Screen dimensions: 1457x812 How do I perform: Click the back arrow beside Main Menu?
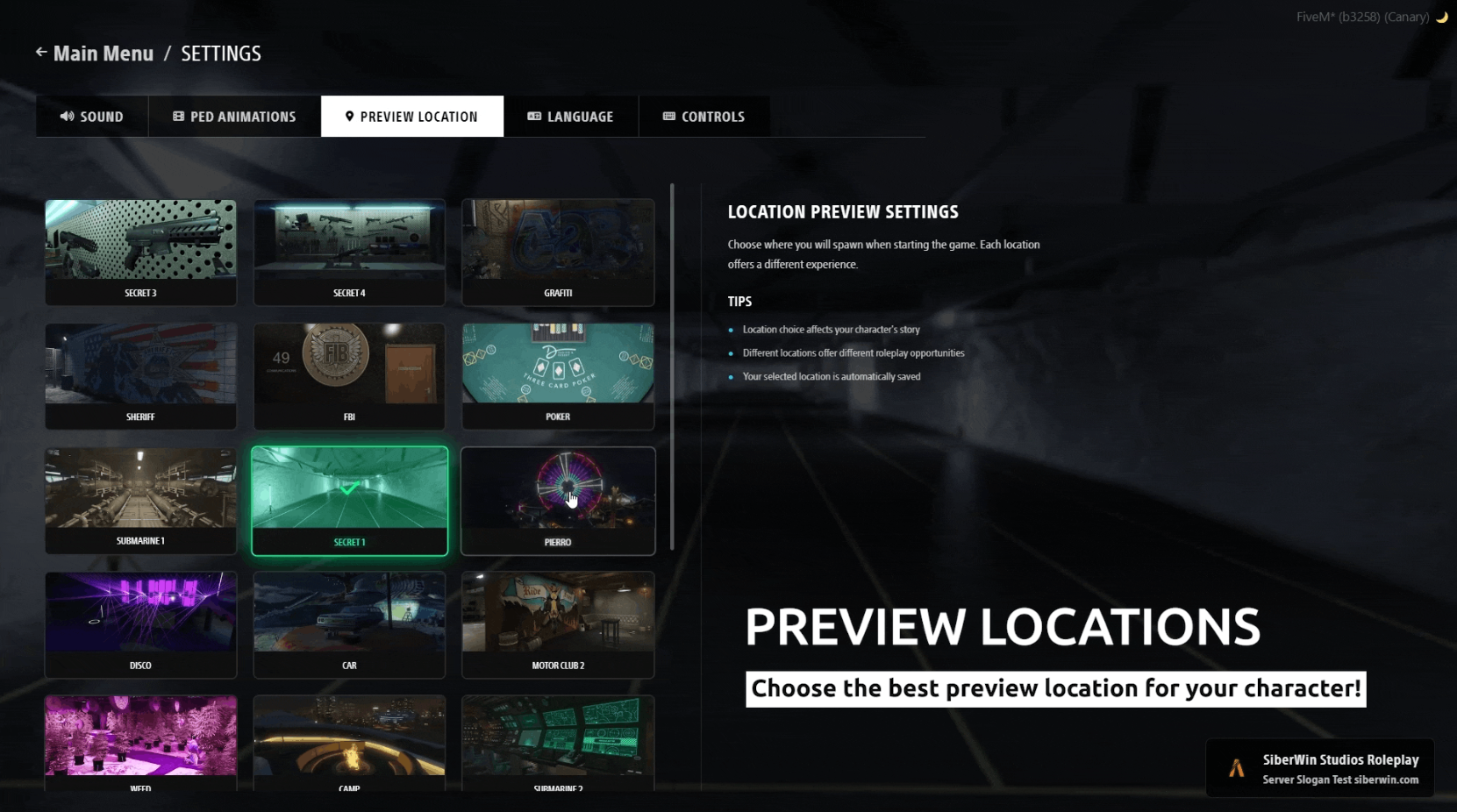(x=41, y=53)
